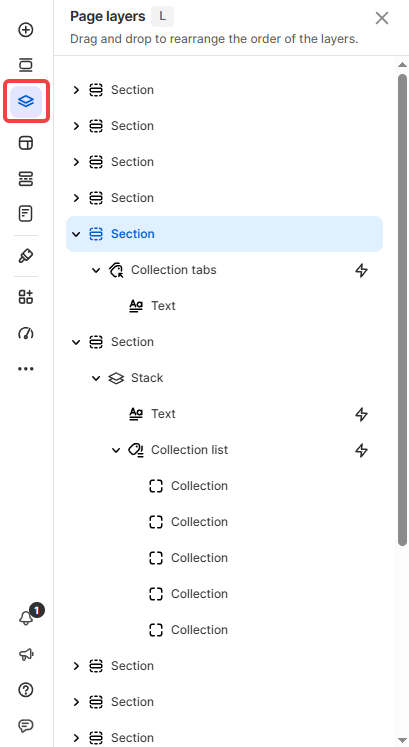Click lightning bolt next to Collection tabs
Viewport: 409px width, 747px height.
362,270
